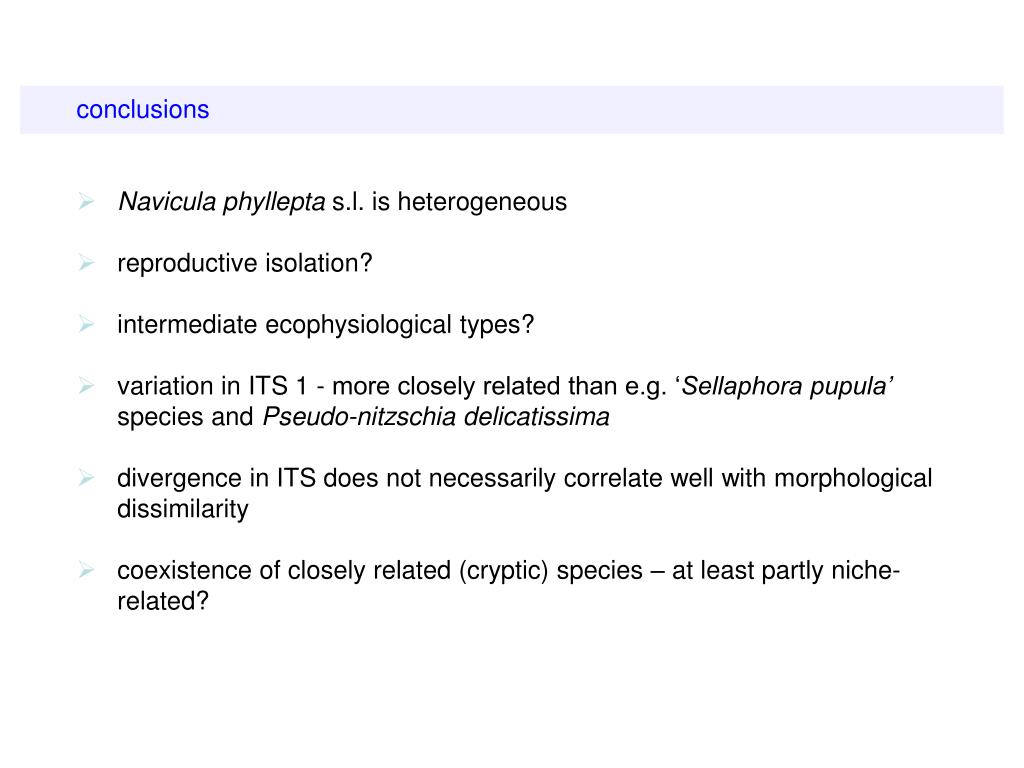Click the text '(cryptic)' in last bullet
This screenshot has width=1024, height=768.
504,571
